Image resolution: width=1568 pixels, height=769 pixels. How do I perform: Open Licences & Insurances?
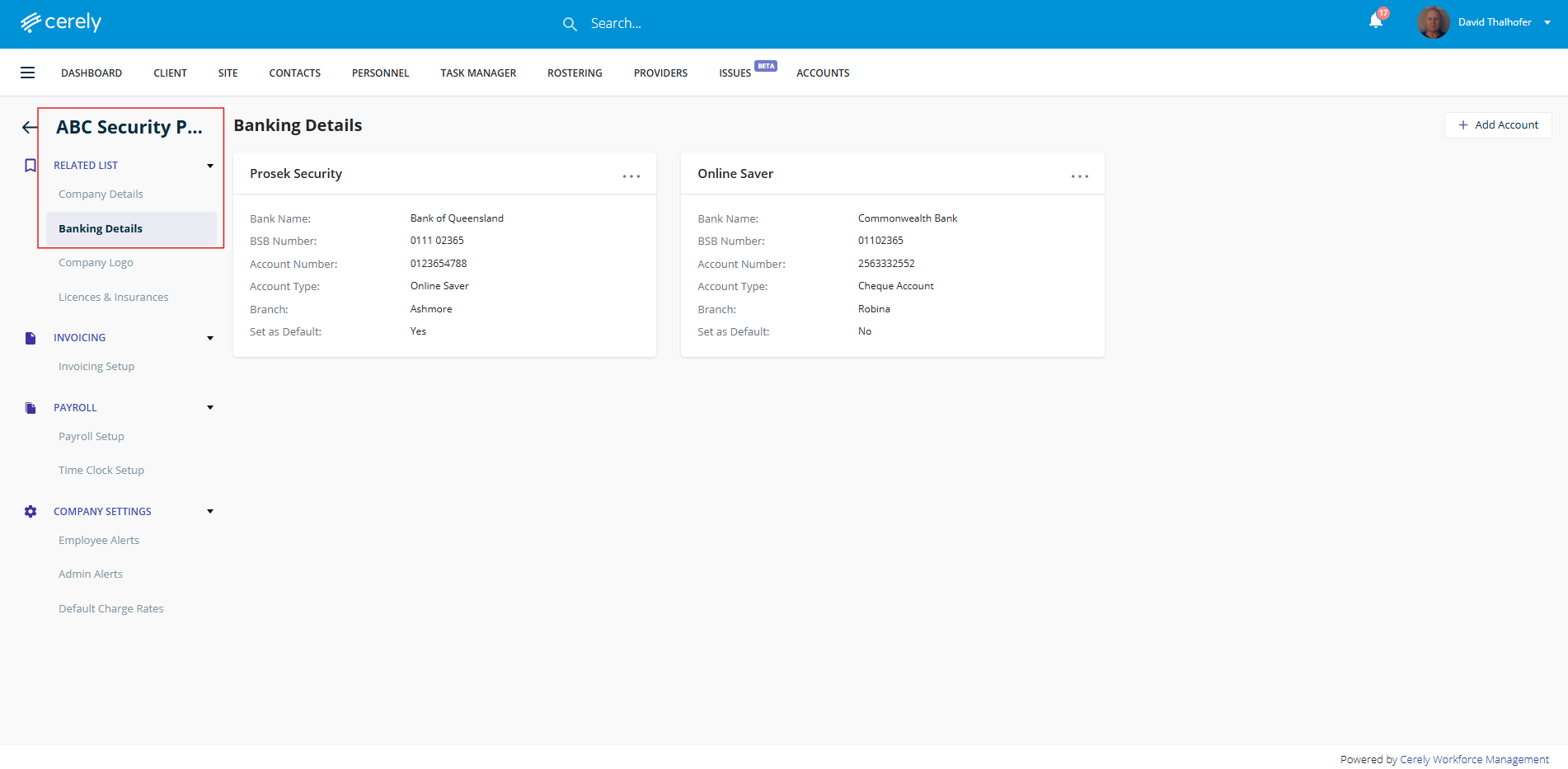(113, 298)
